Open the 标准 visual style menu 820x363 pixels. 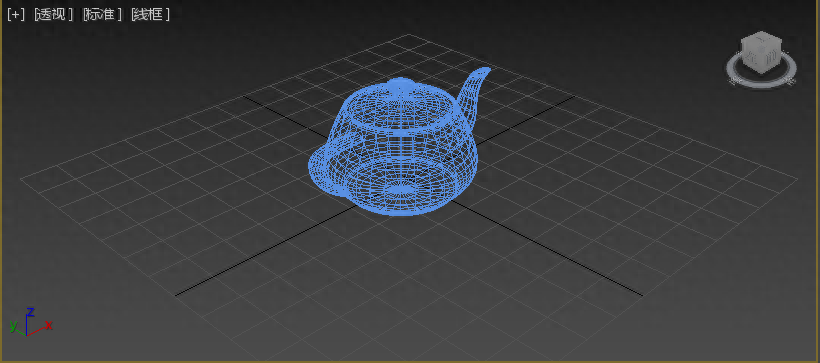pos(102,15)
